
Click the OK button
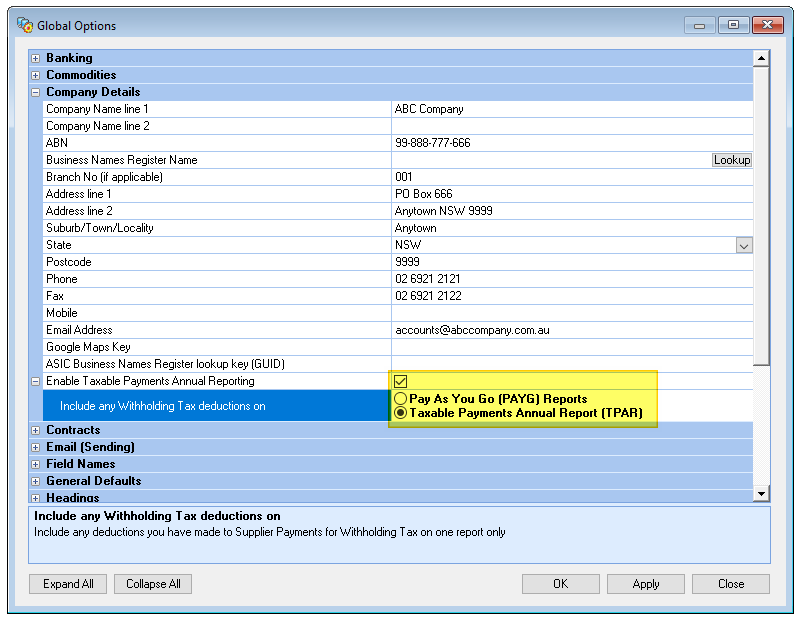coord(560,584)
